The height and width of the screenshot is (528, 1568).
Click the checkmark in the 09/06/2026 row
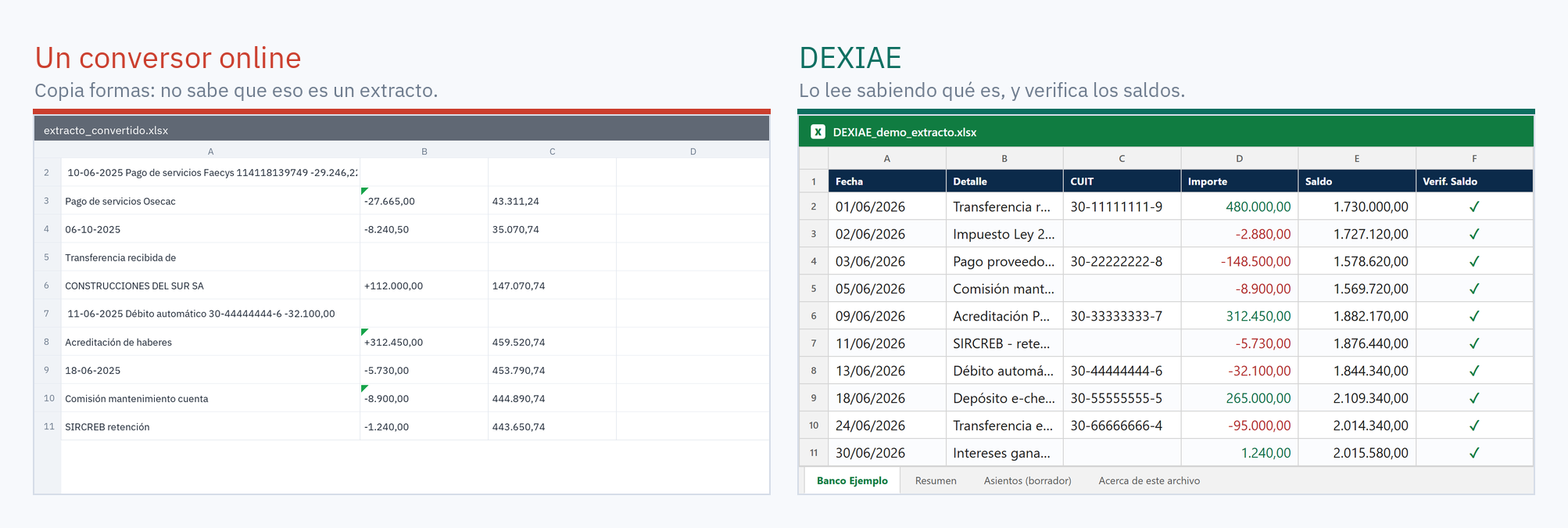(1474, 316)
